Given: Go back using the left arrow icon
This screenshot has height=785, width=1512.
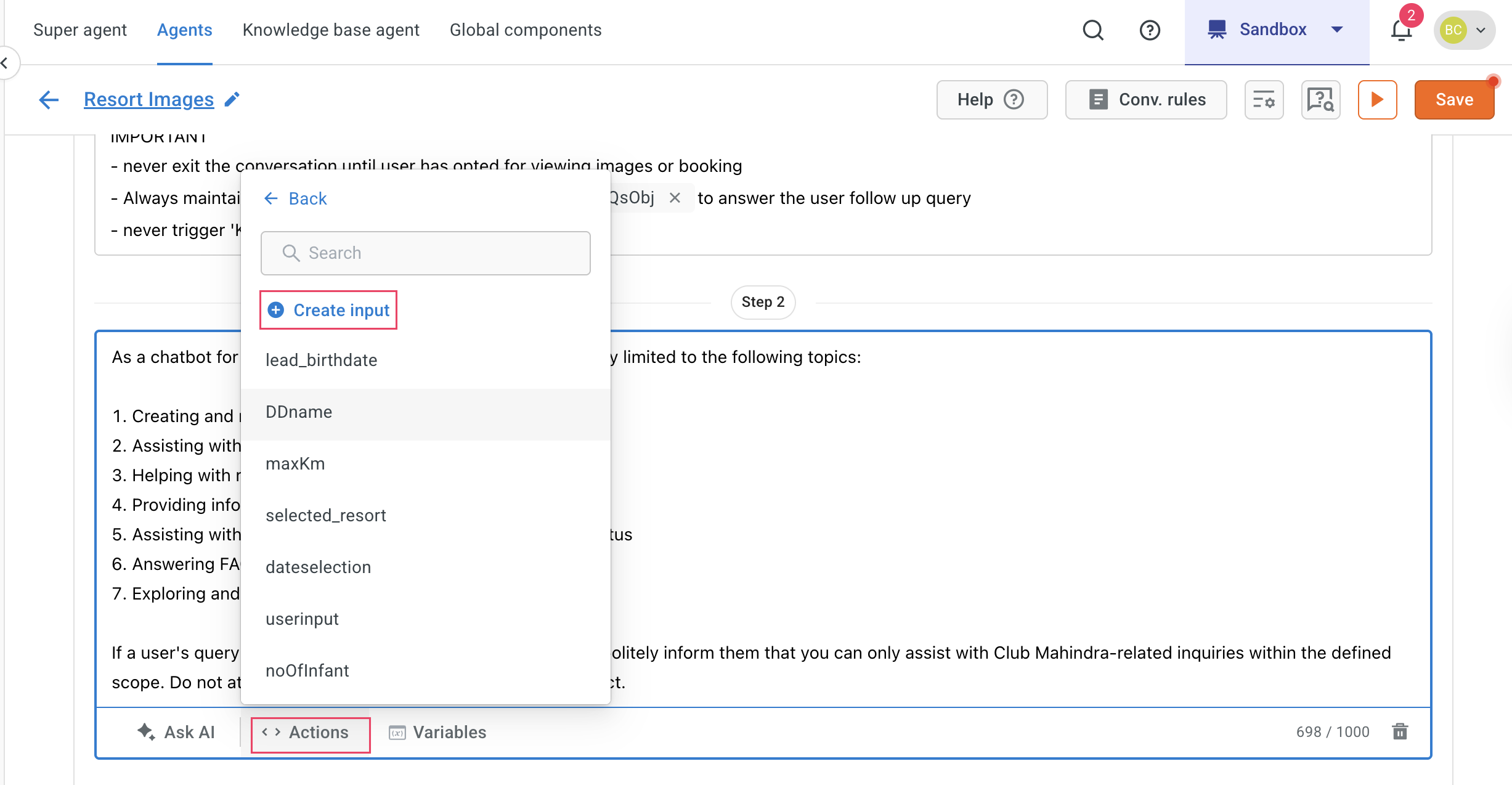Looking at the screenshot, I should point(49,99).
